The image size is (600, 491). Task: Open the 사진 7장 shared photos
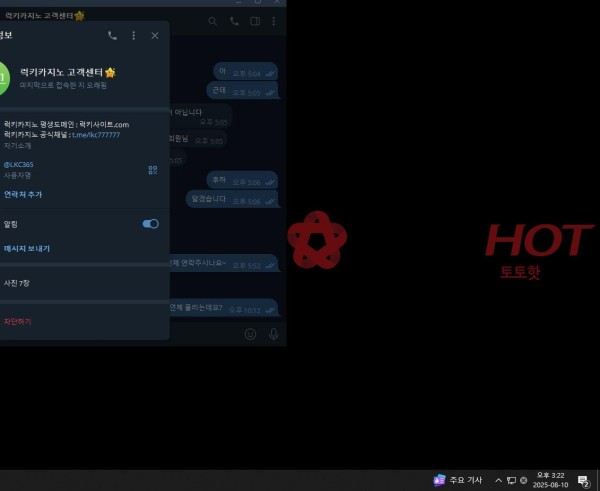[16, 283]
